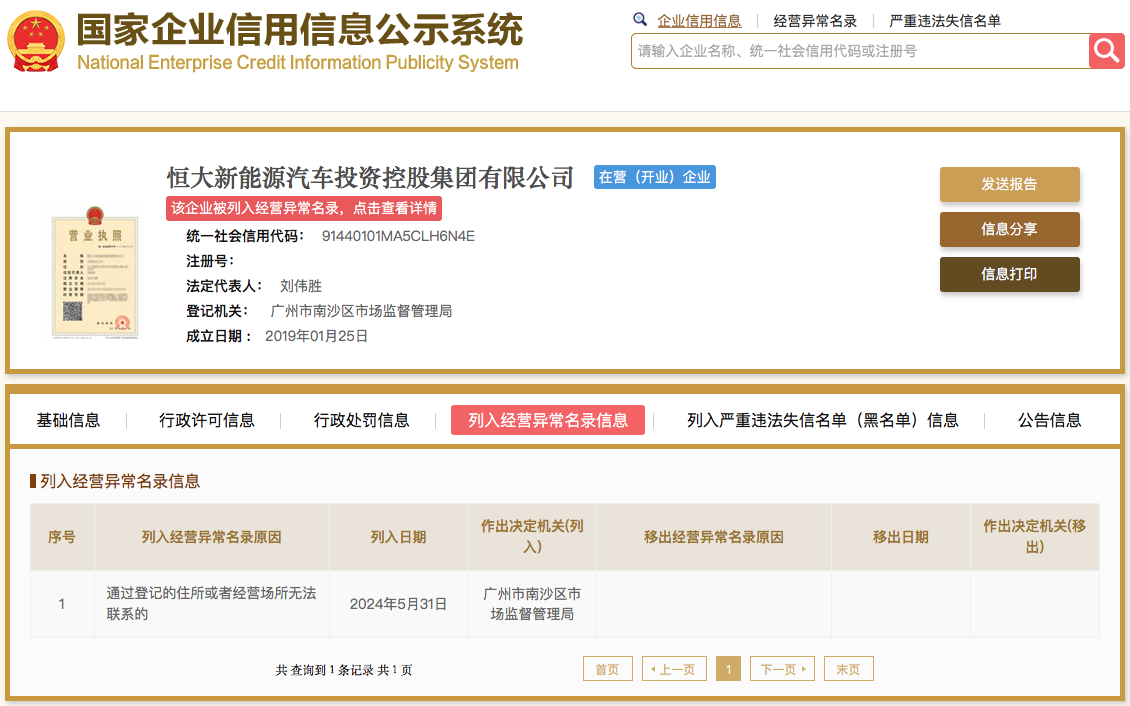The height and width of the screenshot is (706, 1130).
Task: Click the 信息分享 button
Action: pos(1010,229)
